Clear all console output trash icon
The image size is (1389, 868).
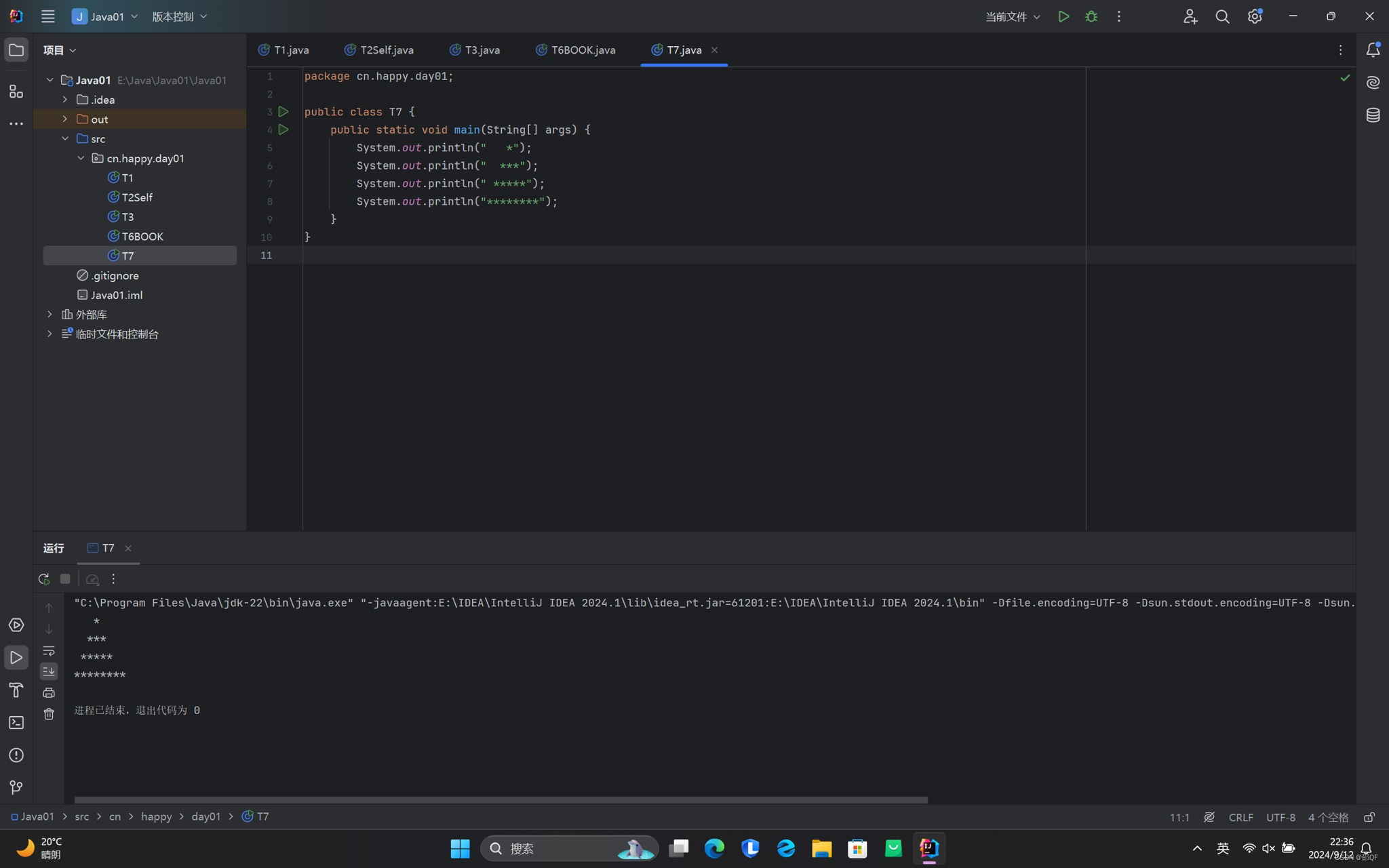pyautogui.click(x=49, y=714)
